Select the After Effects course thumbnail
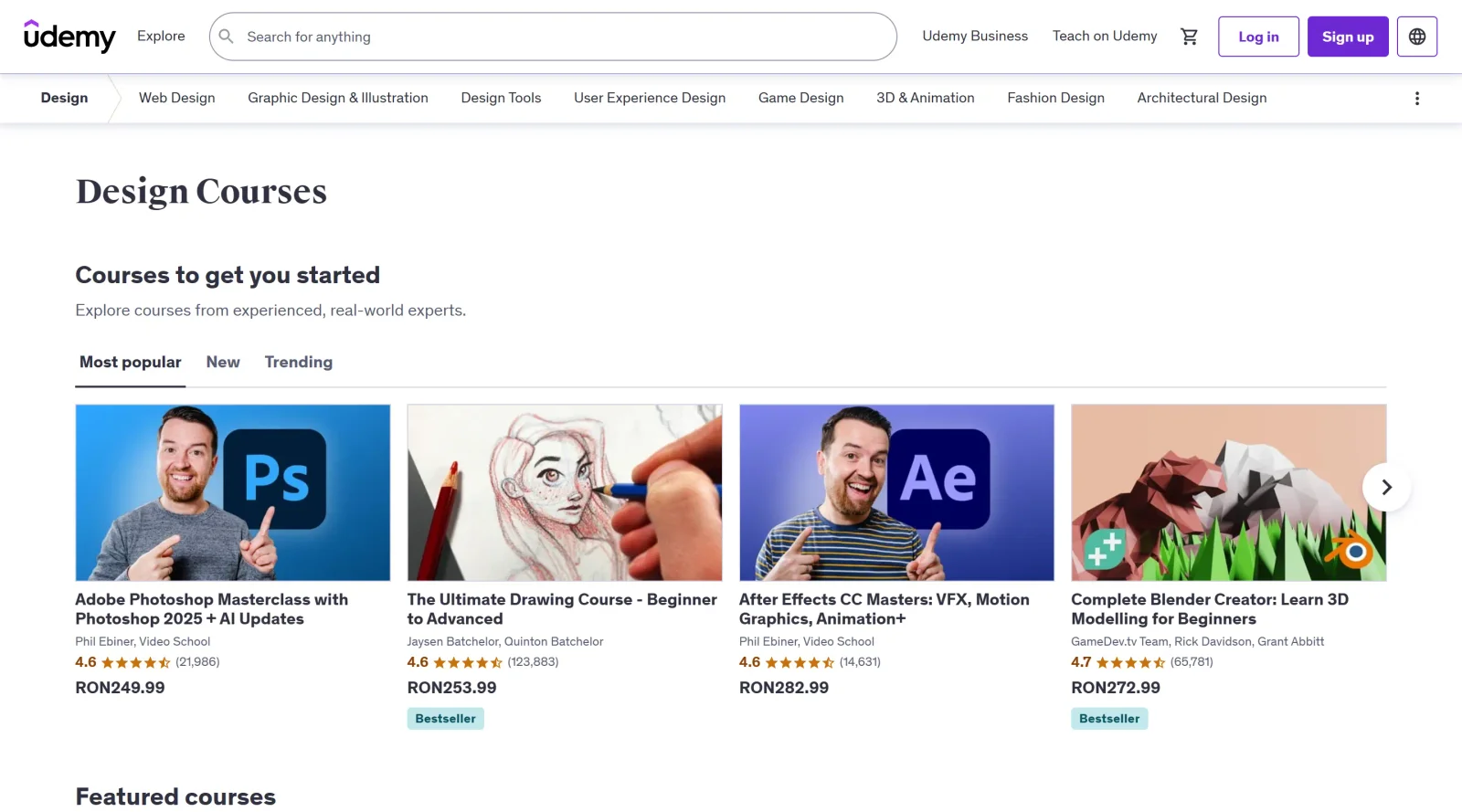This screenshot has width=1462, height=812. click(896, 492)
